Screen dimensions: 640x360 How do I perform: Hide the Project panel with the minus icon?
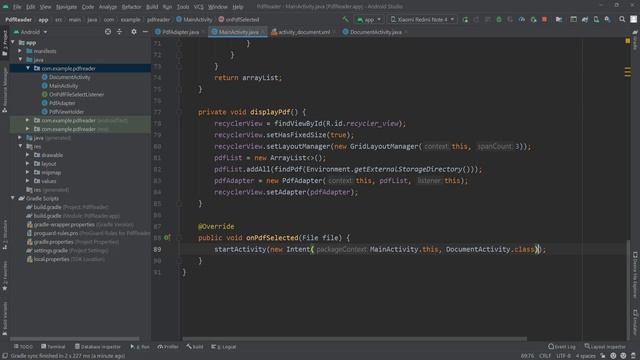[145, 31]
